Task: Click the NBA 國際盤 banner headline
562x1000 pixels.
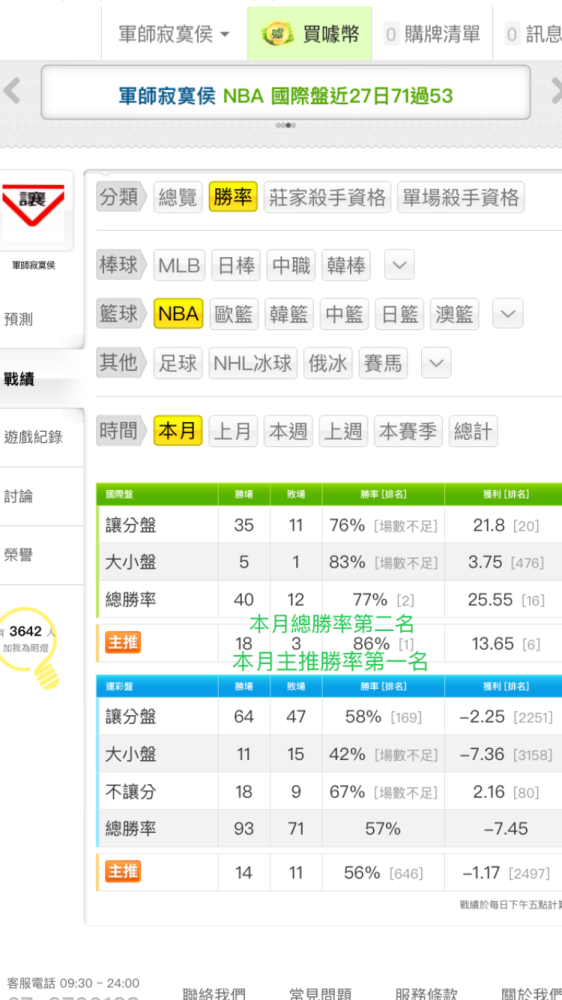Action: coord(286,96)
